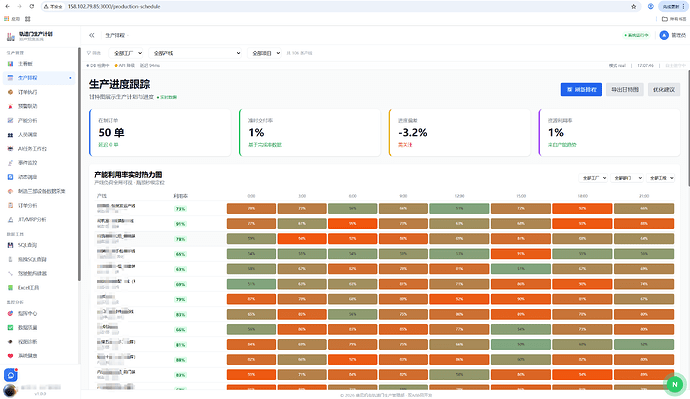Click the address bar URL
This screenshot has width=690, height=399.
pyautogui.click(x=114, y=7)
